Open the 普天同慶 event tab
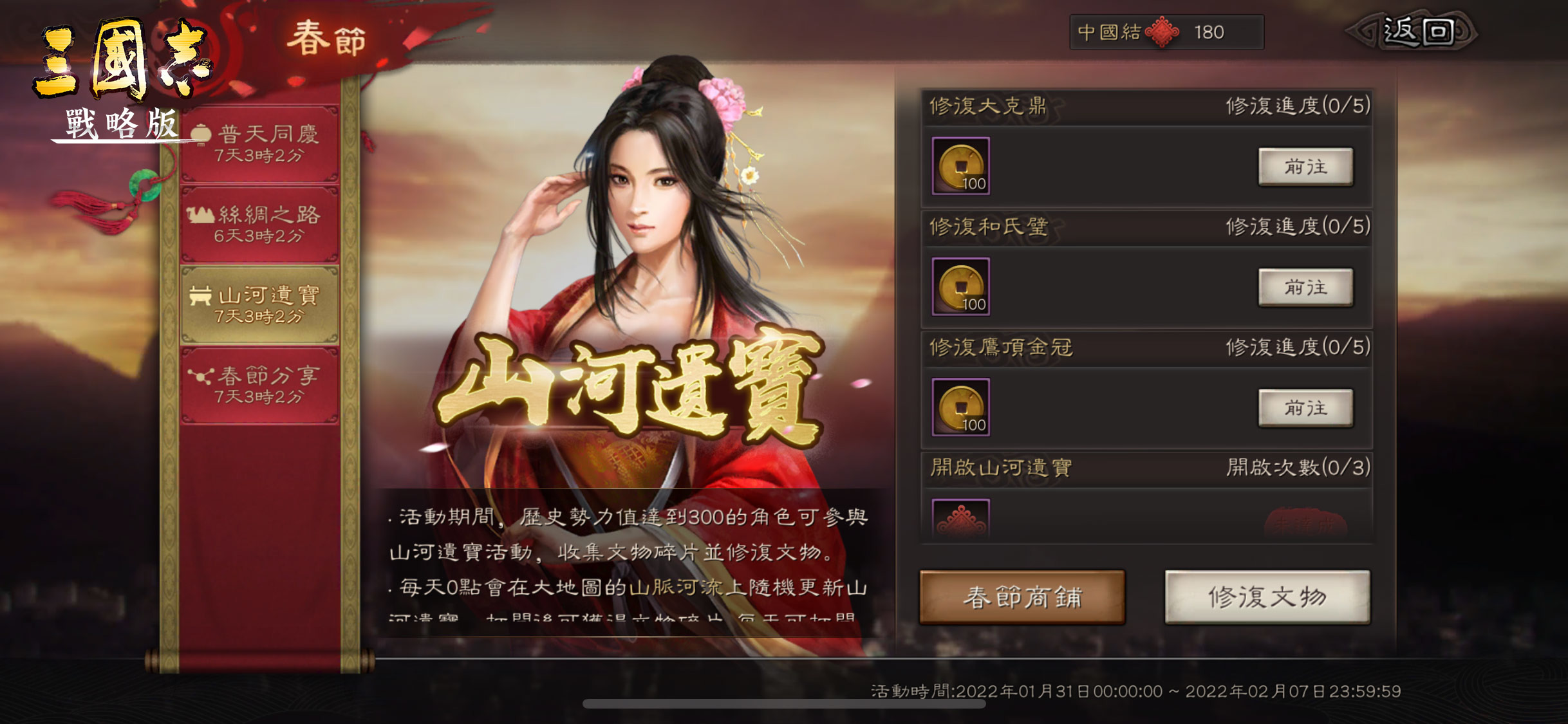The width and height of the screenshot is (1568, 724). (259, 144)
